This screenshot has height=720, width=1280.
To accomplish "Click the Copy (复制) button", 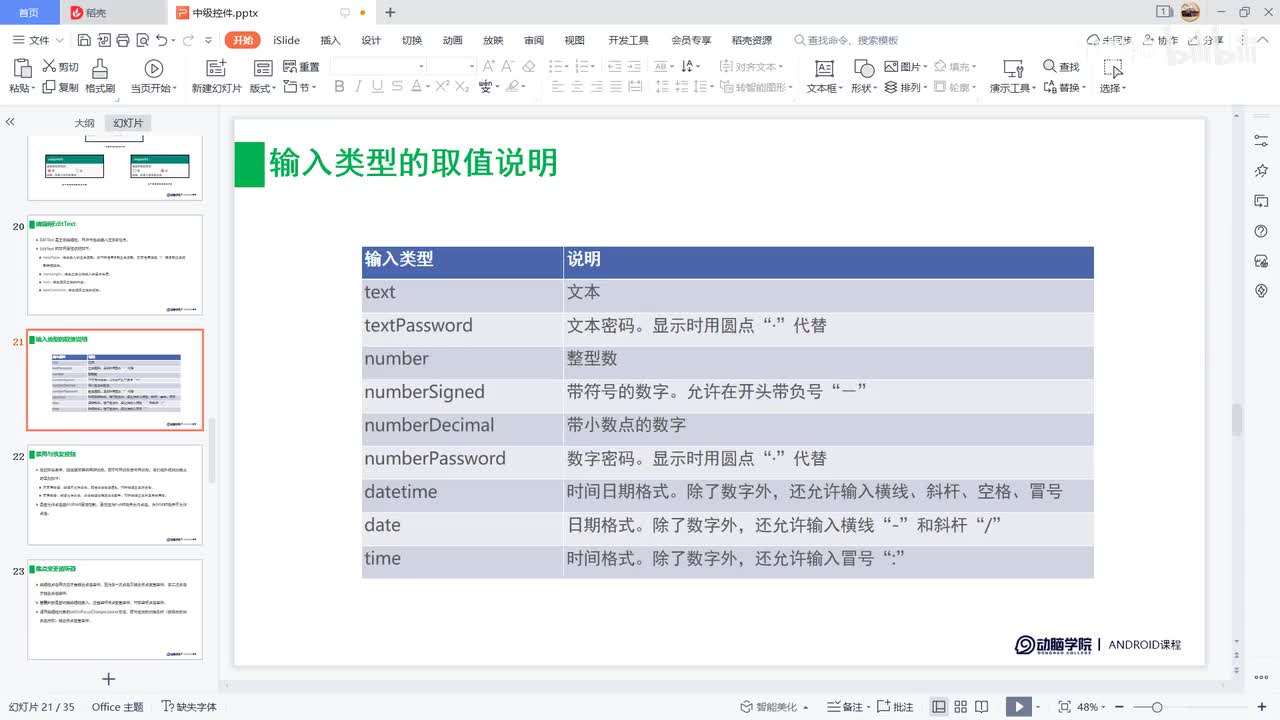I will tap(60, 88).
